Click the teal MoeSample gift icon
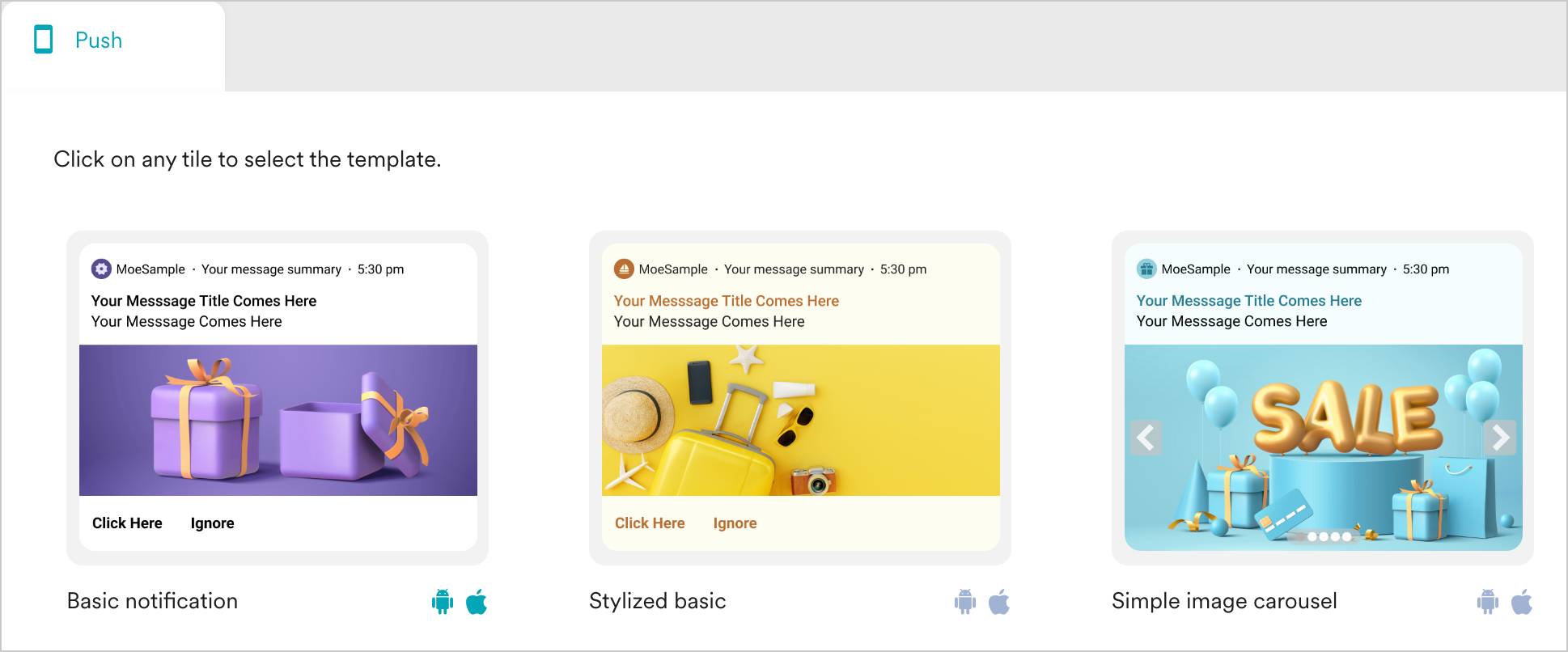This screenshot has height=652, width=1568. [x=1146, y=269]
